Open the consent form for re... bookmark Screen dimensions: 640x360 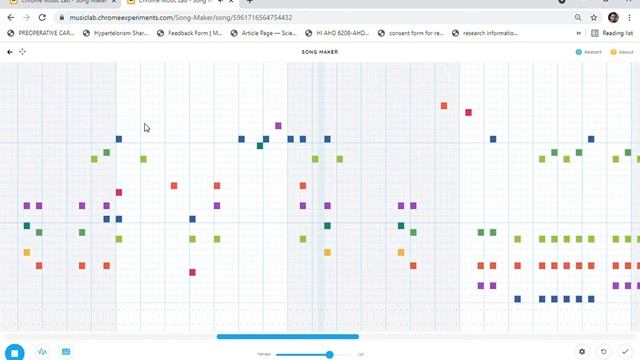point(411,33)
